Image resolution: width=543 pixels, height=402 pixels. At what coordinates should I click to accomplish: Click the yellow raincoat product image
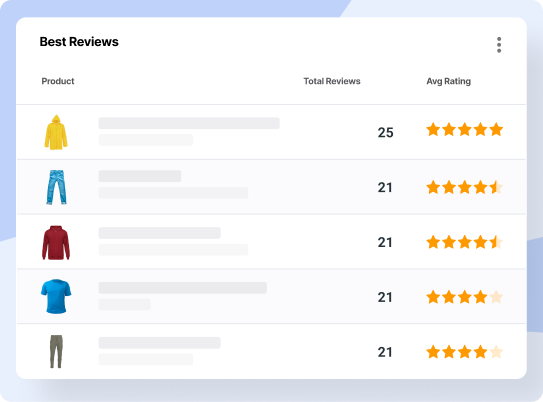coord(56,132)
